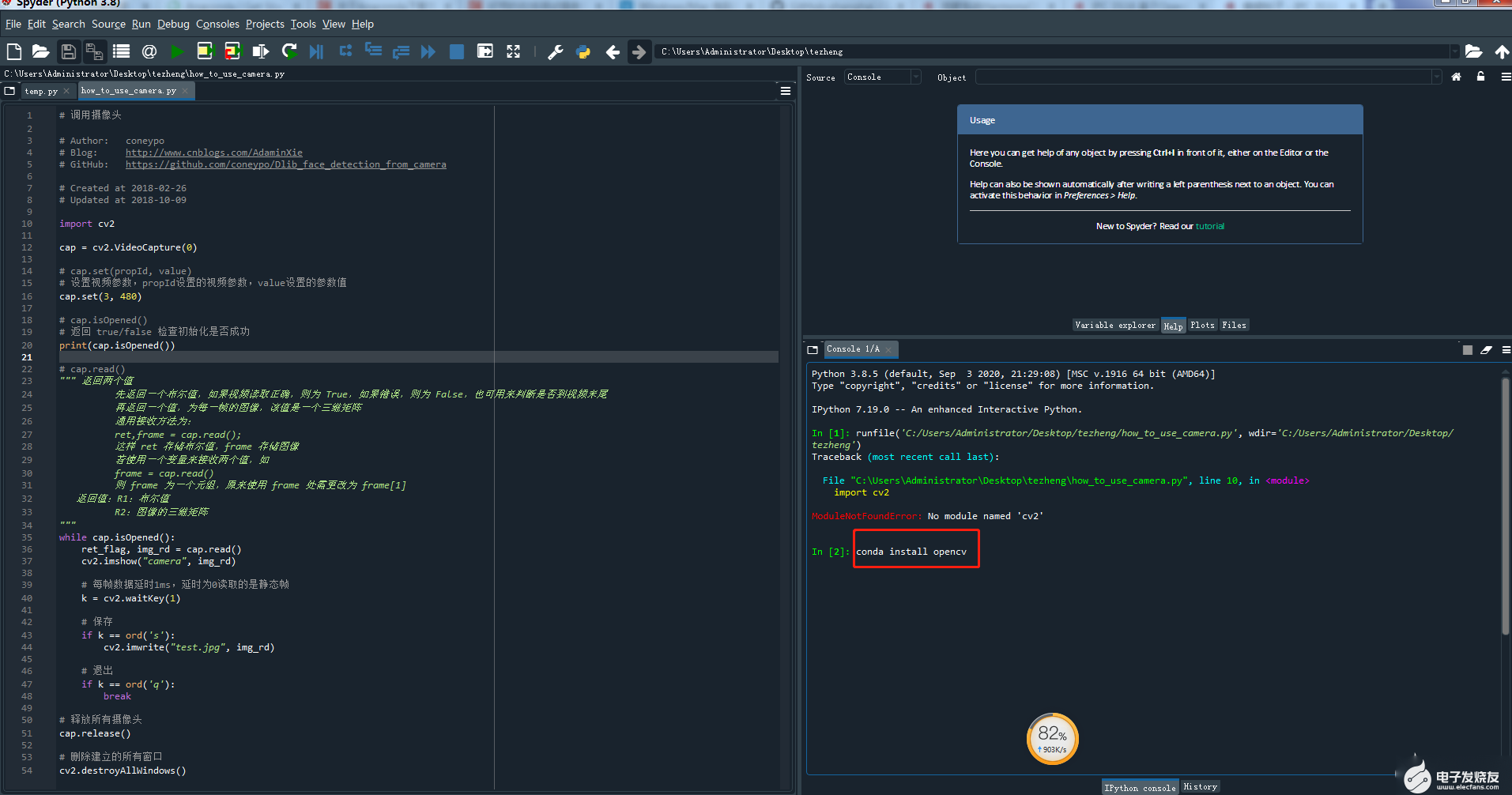Viewport: 1512px width, 795px height.
Task: Open the Tools menu
Action: (303, 24)
